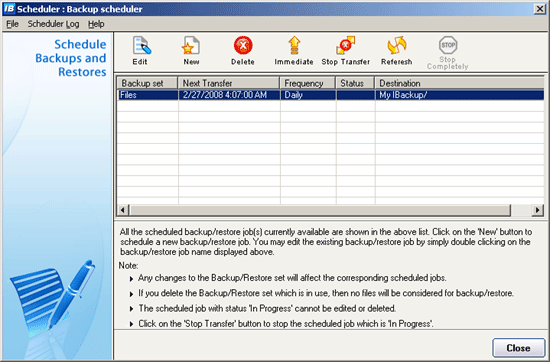Click the Close button
Image resolution: width=550 pixels, height=362 pixels.
tap(518, 348)
